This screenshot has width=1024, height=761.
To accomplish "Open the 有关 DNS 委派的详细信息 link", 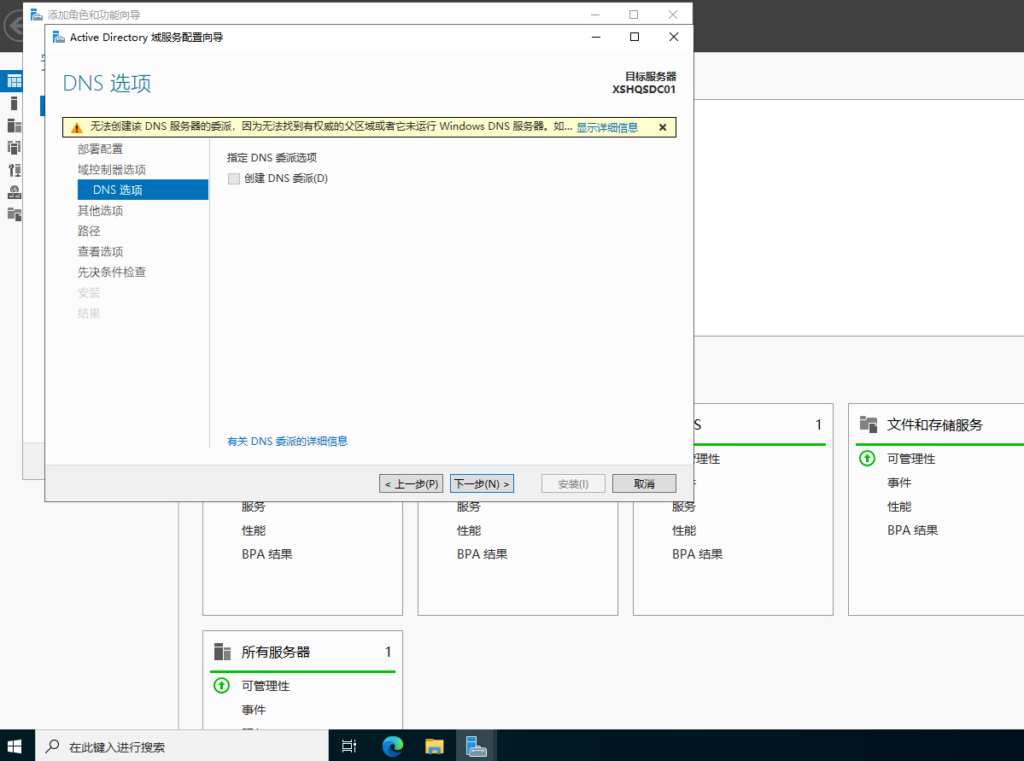I will [287, 442].
